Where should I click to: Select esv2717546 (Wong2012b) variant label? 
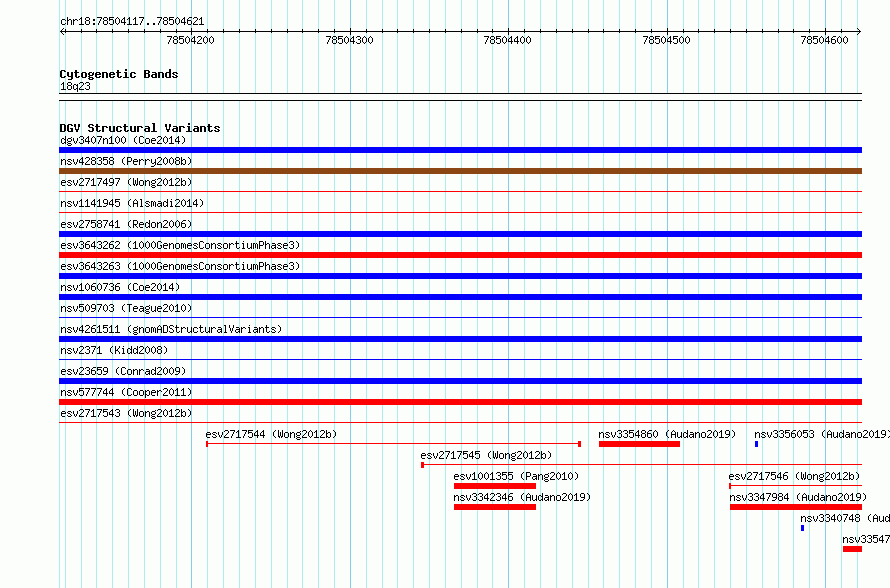pyautogui.click(x=795, y=476)
